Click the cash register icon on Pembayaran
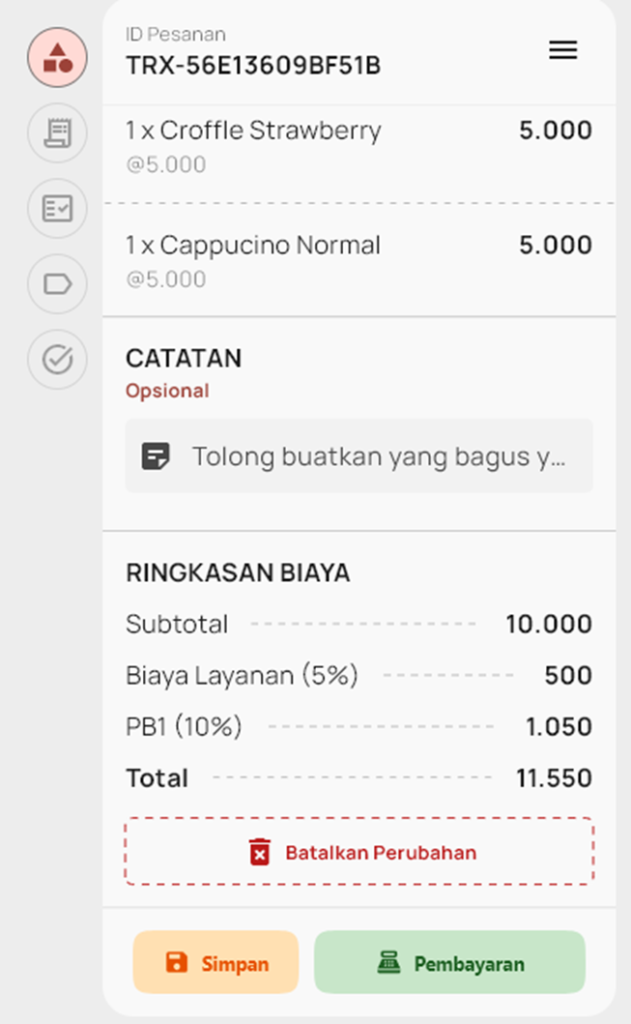 (389, 963)
